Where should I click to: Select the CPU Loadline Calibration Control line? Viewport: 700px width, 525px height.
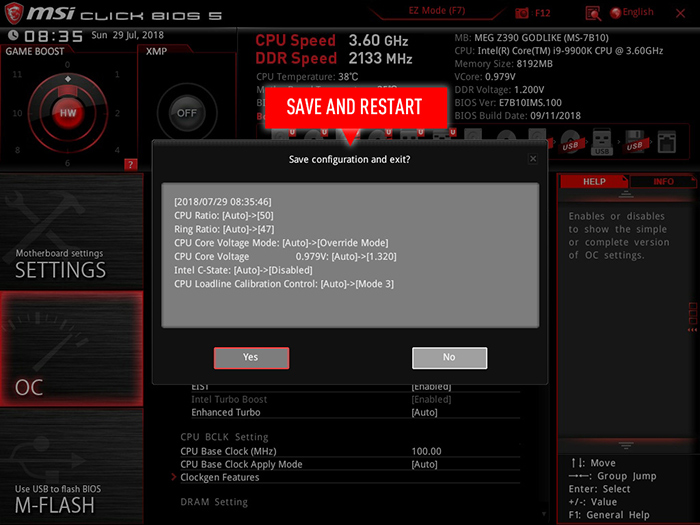pos(284,284)
